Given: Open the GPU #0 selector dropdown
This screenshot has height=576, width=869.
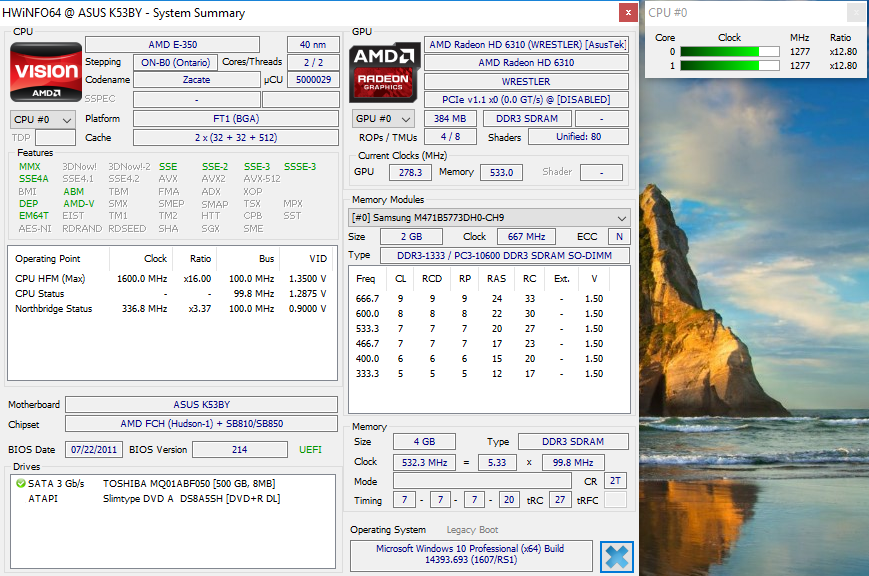Looking at the screenshot, I should coord(383,119).
